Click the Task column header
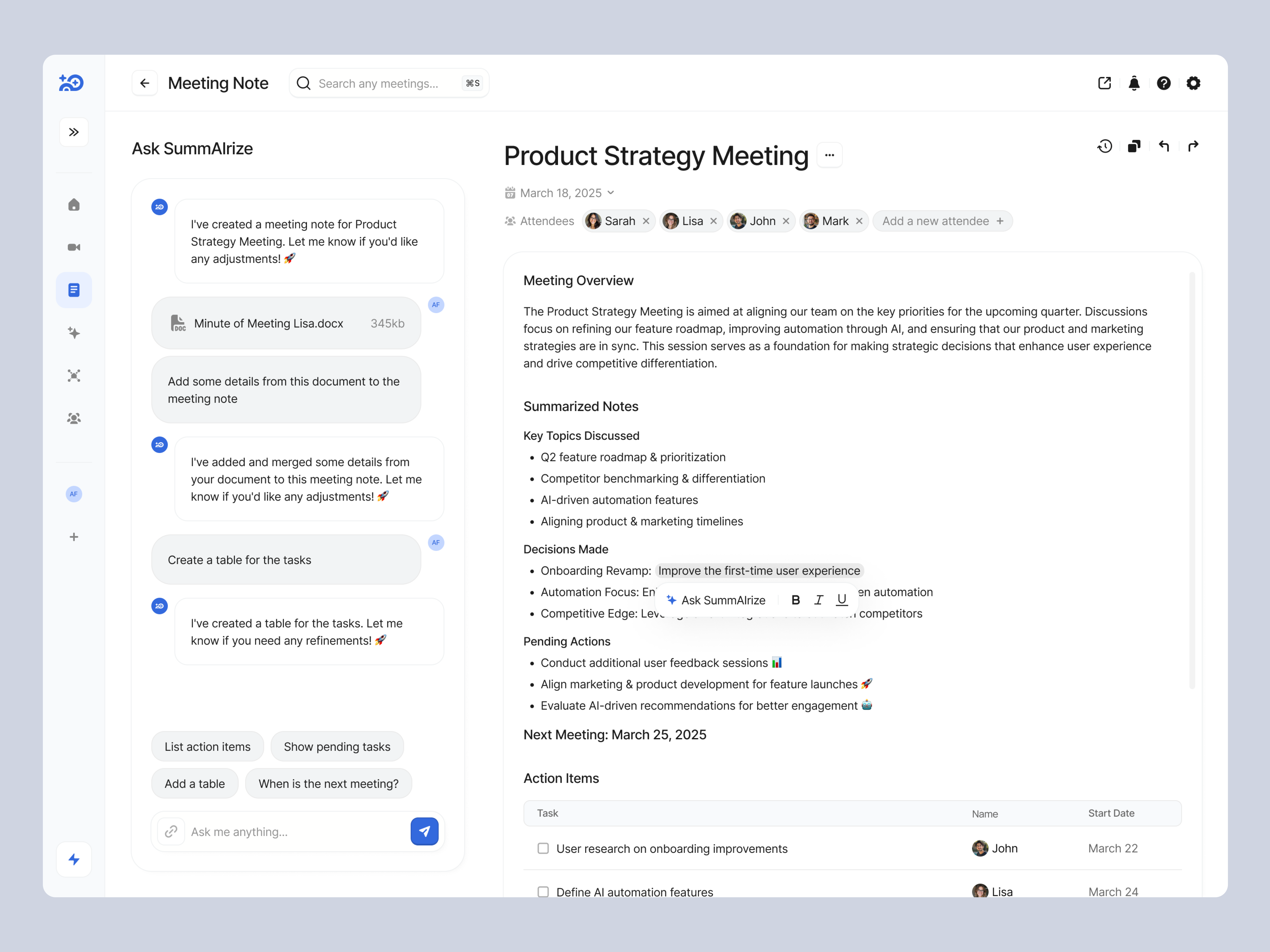 tap(548, 813)
